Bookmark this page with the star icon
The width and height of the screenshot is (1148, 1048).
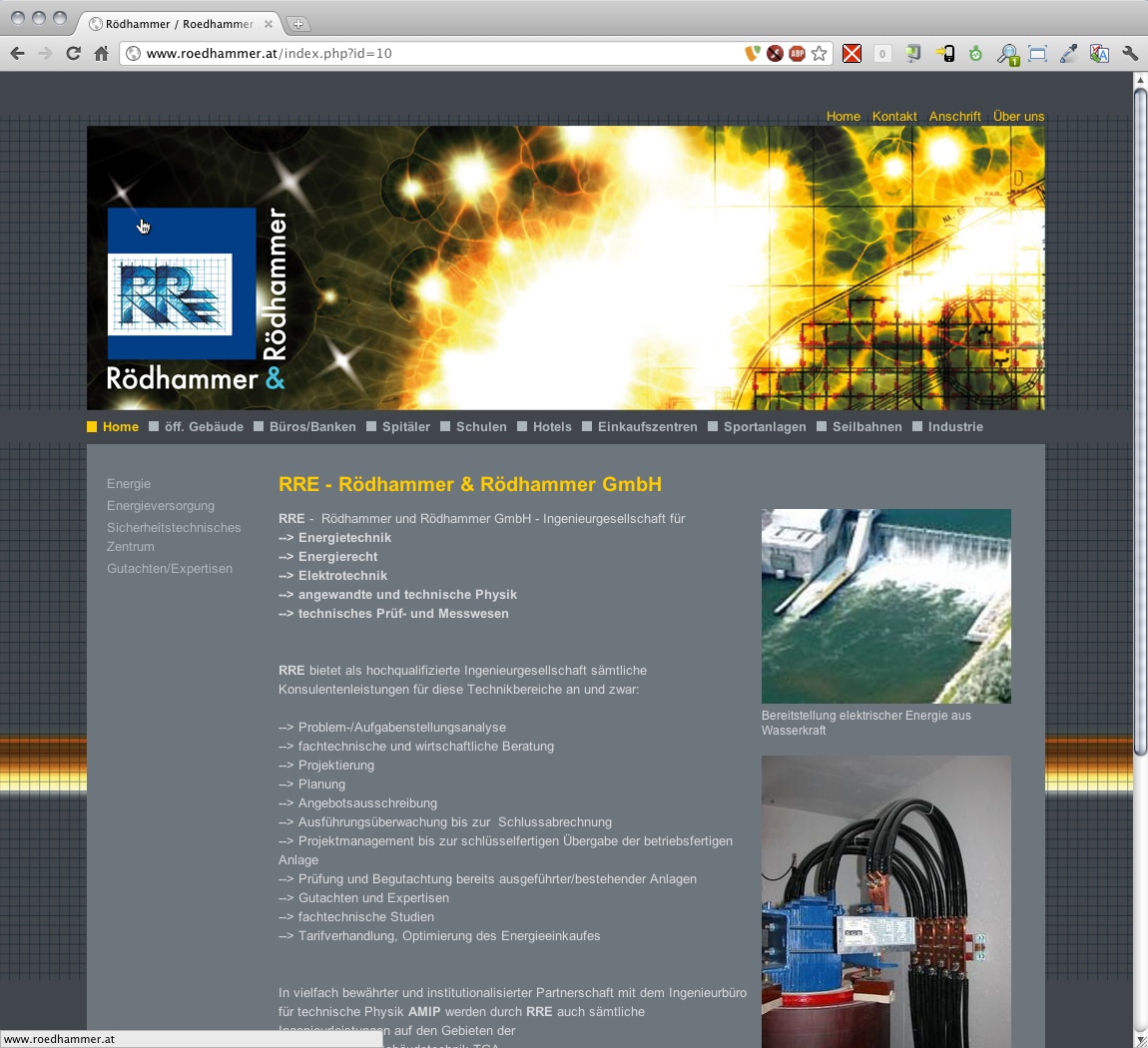tap(820, 54)
